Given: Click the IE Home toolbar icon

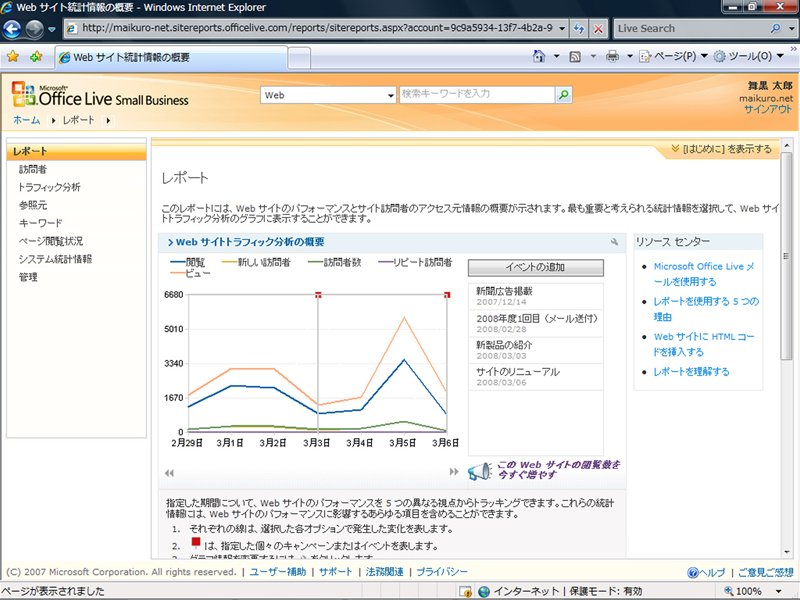Looking at the screenshot, I should click(538, 56).
